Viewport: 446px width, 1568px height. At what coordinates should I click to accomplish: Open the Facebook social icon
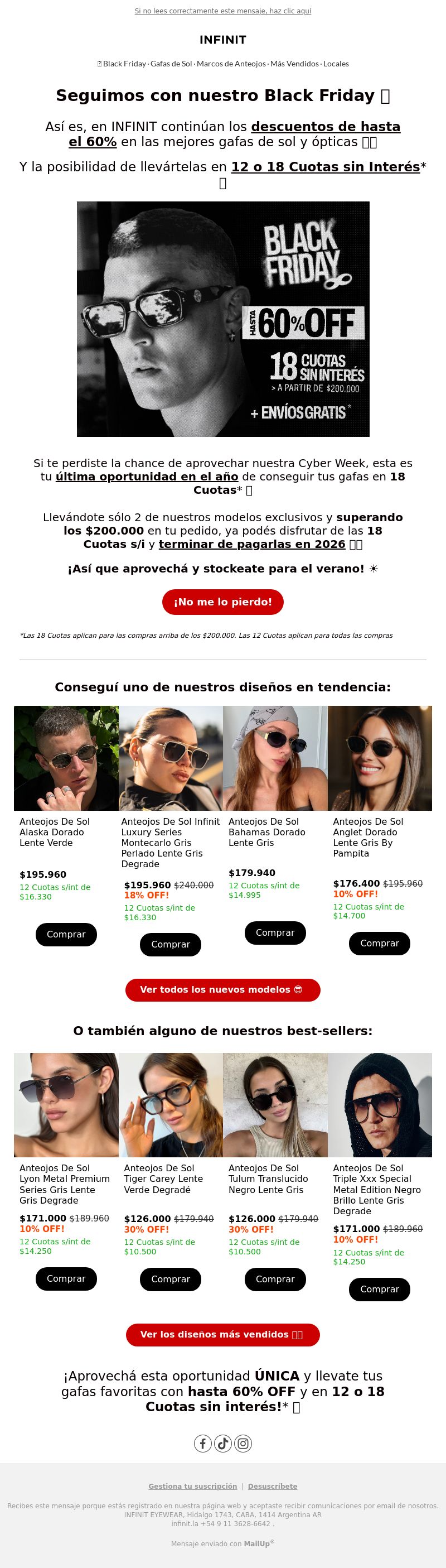[202, 1443]
